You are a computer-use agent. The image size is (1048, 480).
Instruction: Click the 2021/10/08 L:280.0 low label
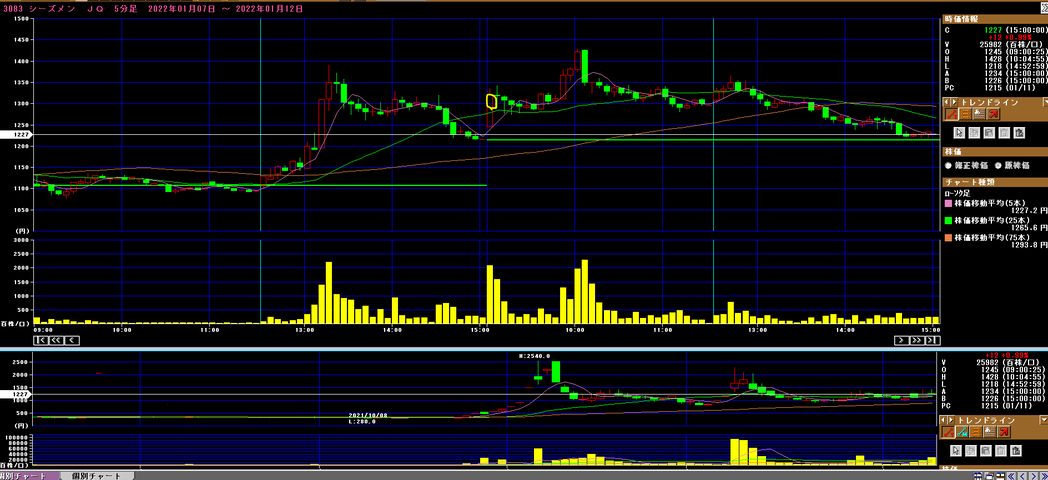(x=368, y=418)
